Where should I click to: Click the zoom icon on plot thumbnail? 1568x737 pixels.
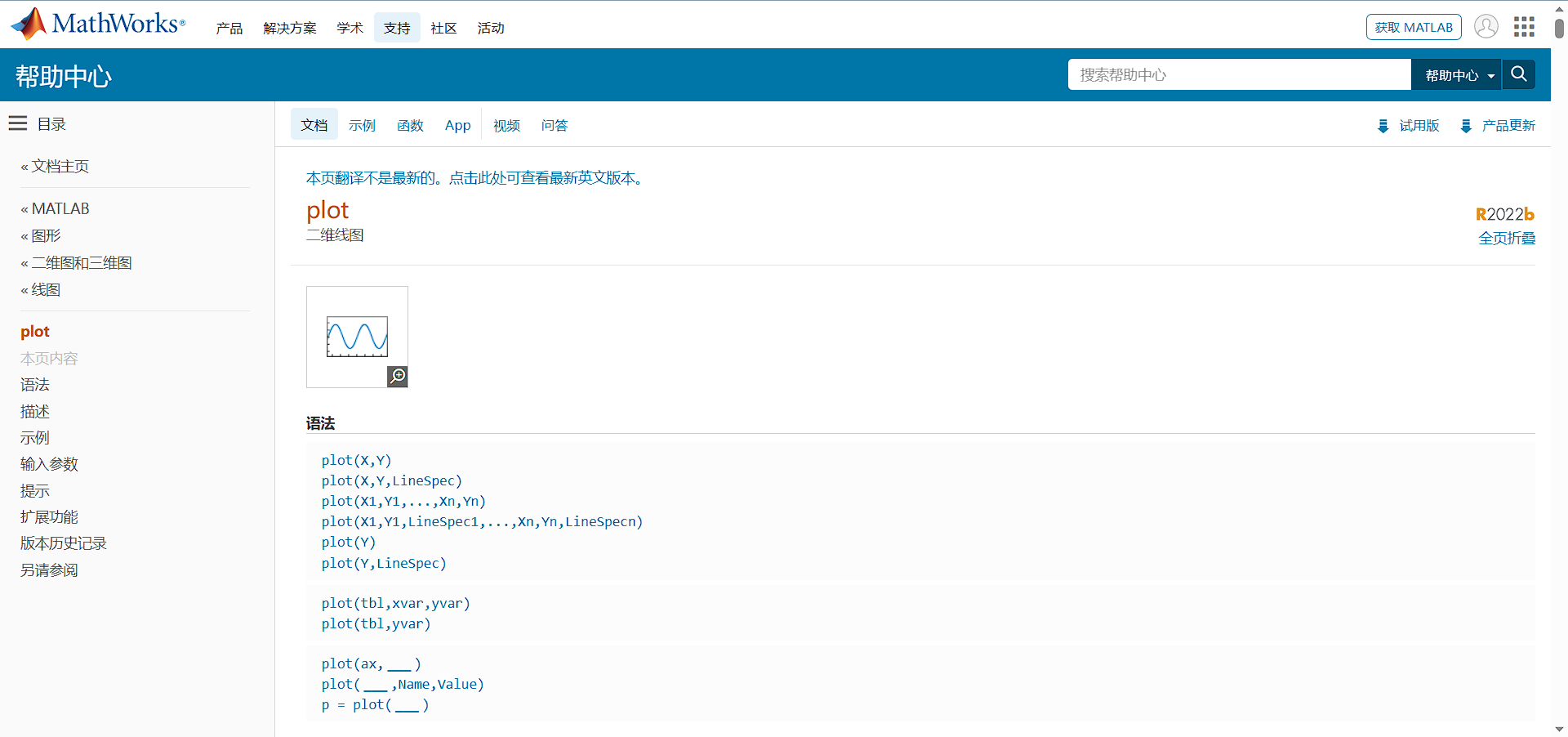(x=398, y=377)
